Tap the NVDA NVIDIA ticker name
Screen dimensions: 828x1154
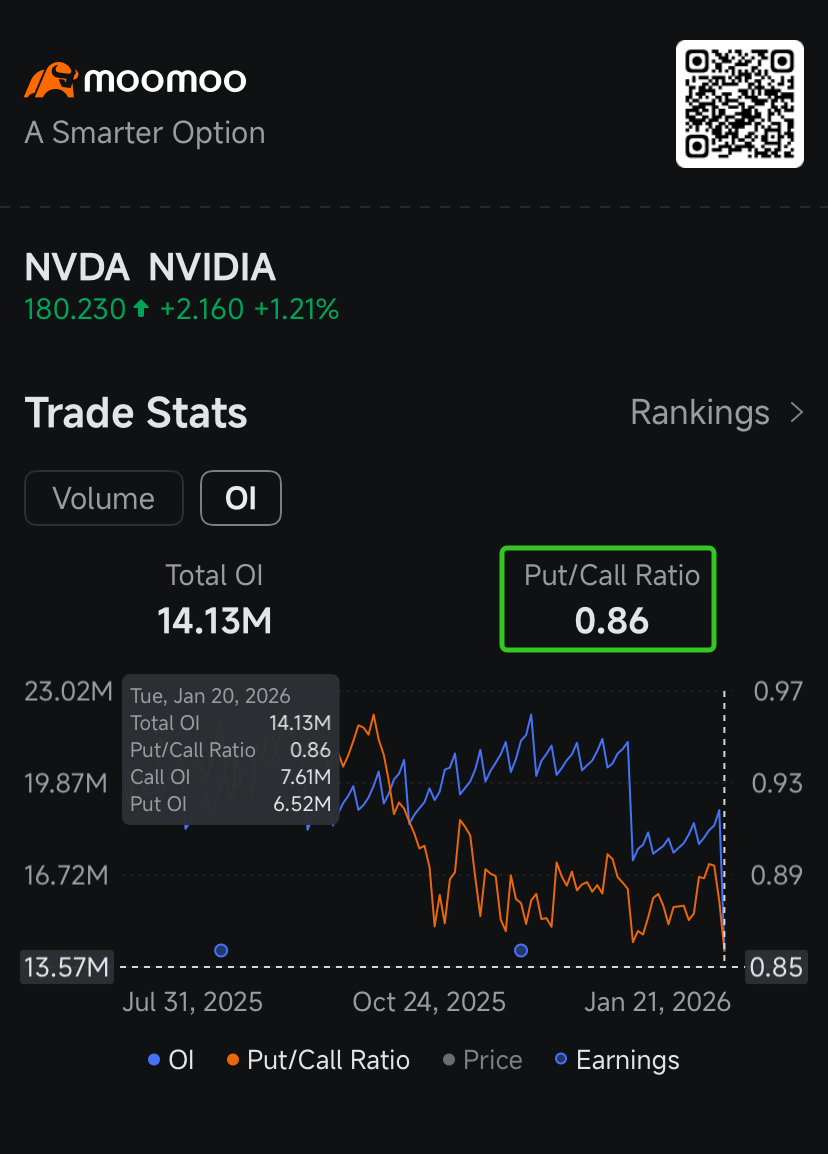point(150,267)
